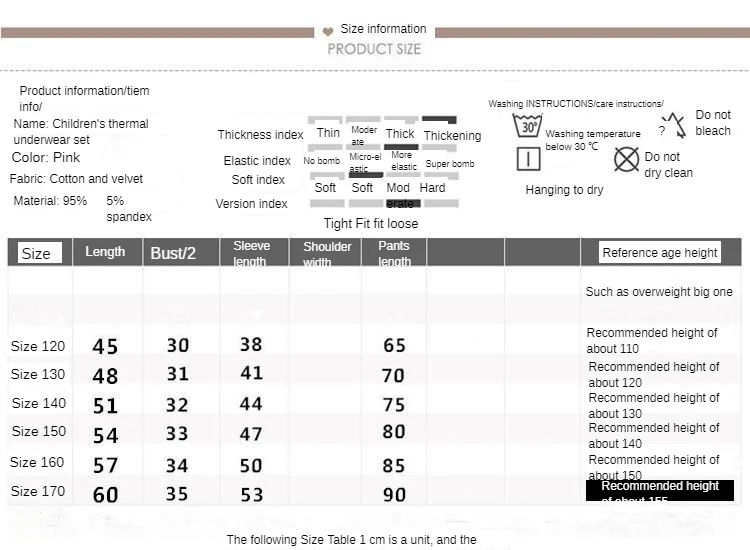Click the hanging to dry square icon
This screenshot has width=750, height=550.
click(529, 159)
